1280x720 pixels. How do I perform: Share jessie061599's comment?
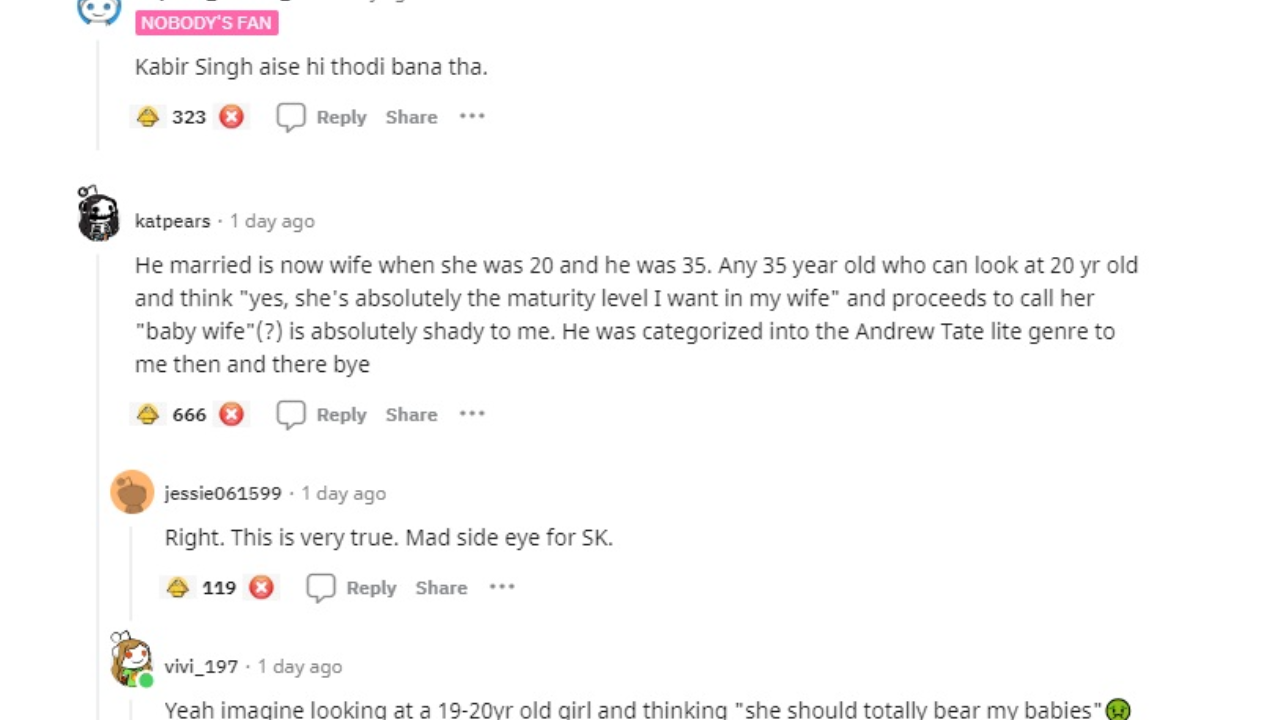pos(441,588)
